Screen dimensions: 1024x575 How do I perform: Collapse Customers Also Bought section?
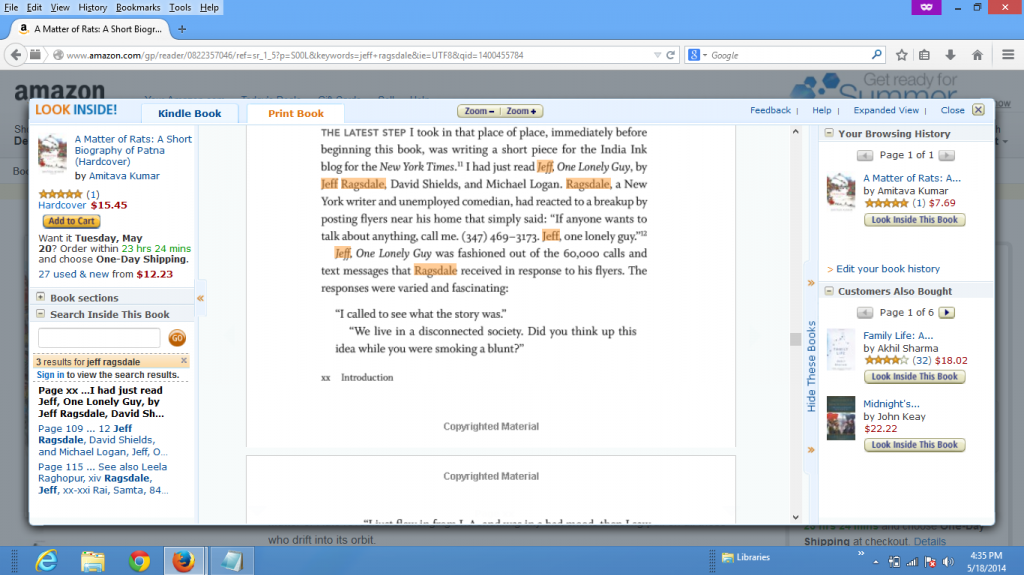[x=828, y=291]
